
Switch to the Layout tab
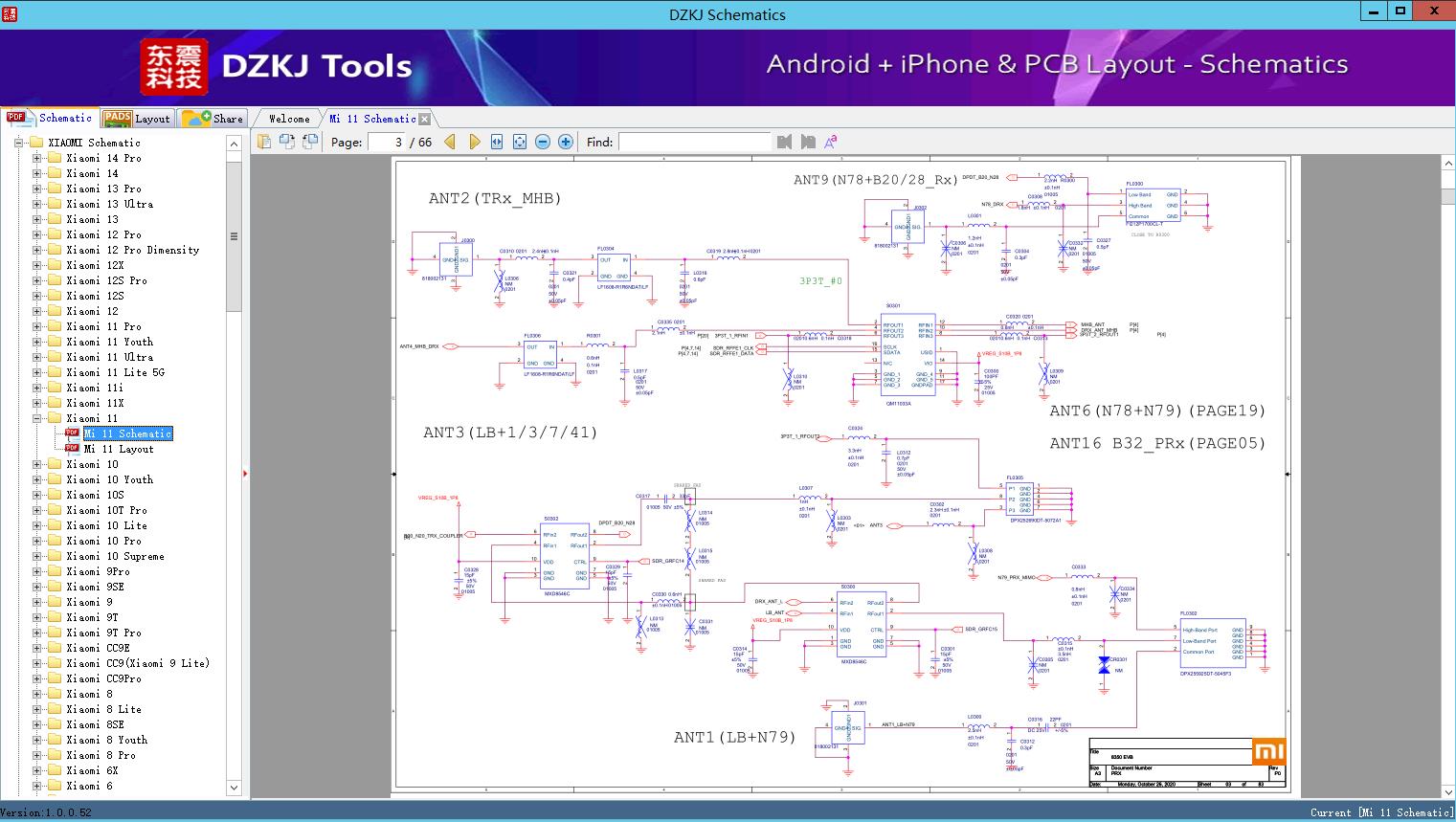(x=137, y=119)
